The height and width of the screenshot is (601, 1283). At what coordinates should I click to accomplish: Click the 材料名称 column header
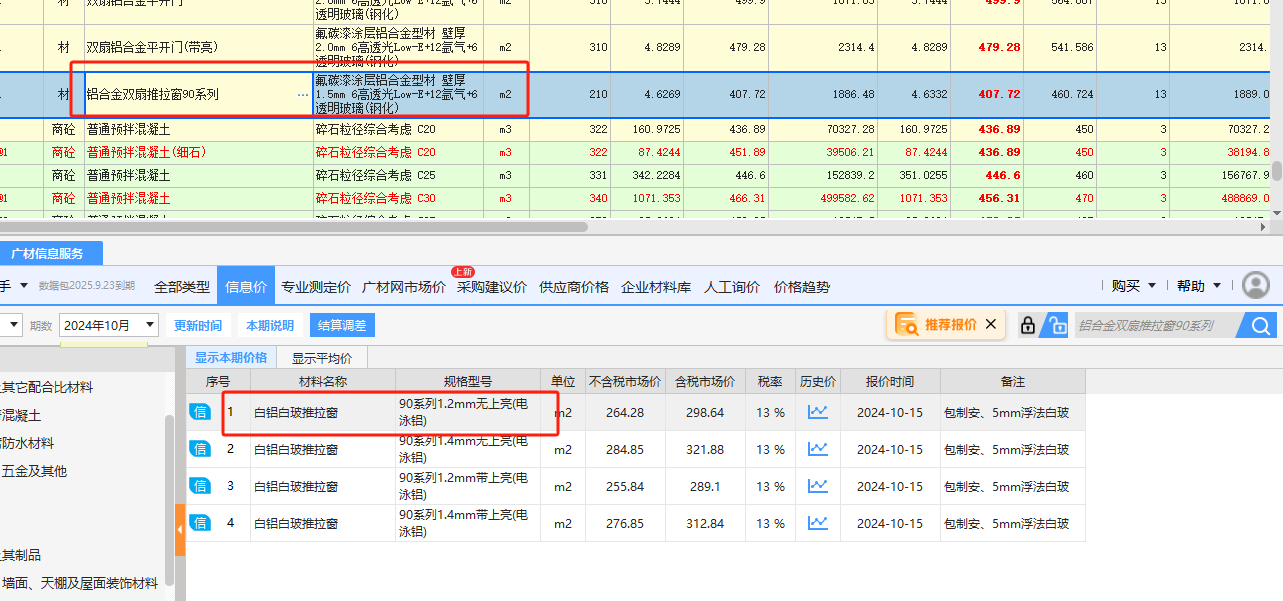[x=323, y=382]
